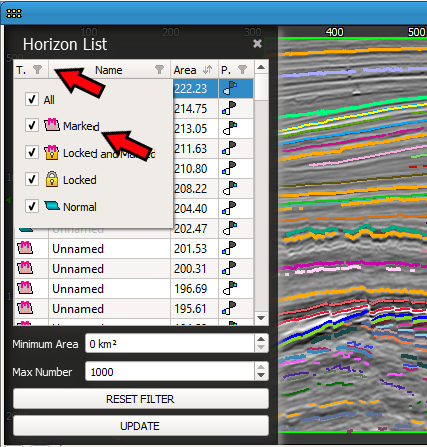Click the app grid icon in the title bar

(x=14, y=13)
